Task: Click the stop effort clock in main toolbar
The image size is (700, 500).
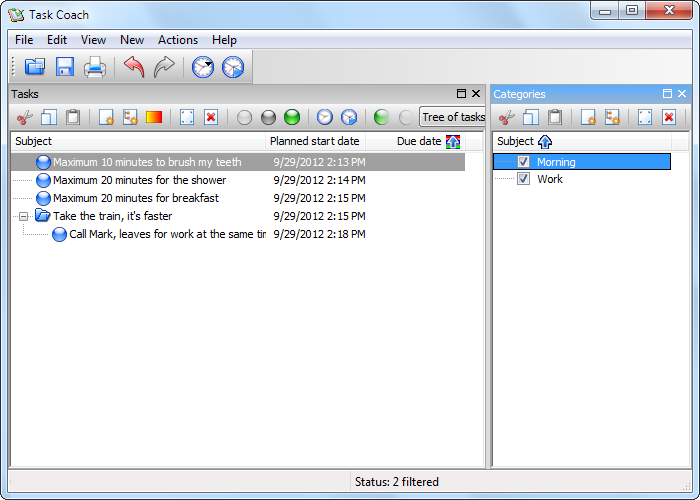Action: tap(233, 67)
